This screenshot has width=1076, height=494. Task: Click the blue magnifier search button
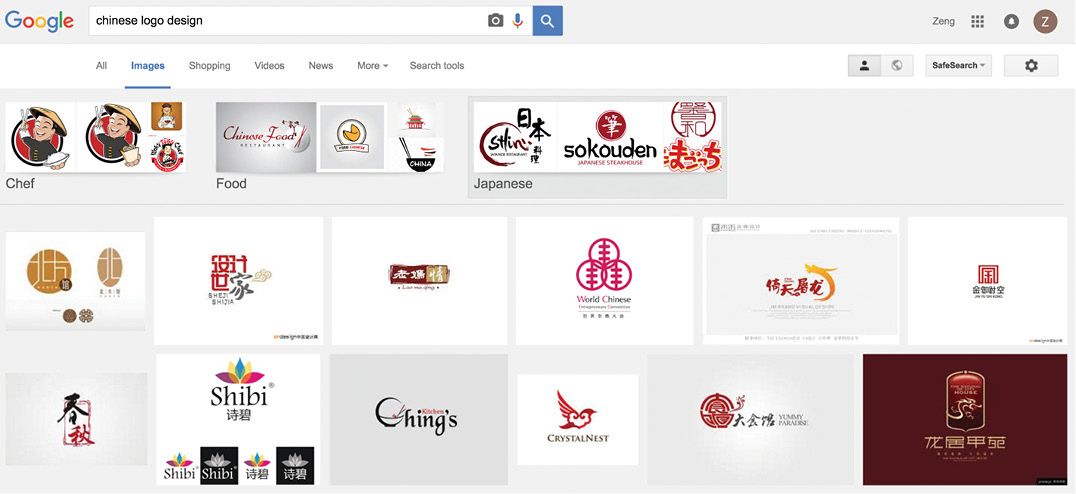pos(548,21)
